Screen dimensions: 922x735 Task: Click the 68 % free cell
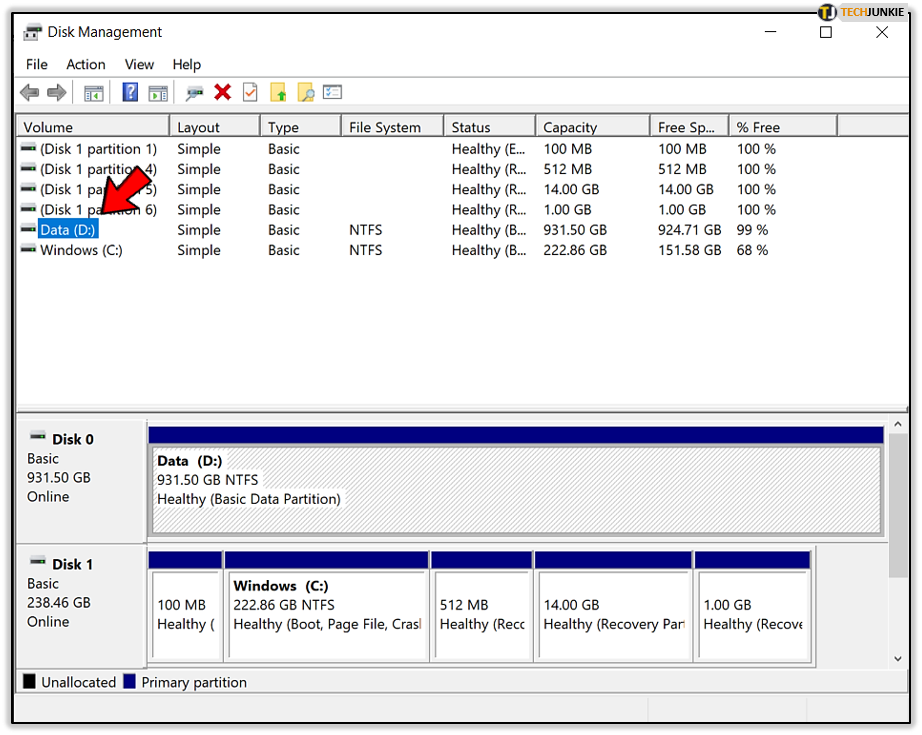752,250
